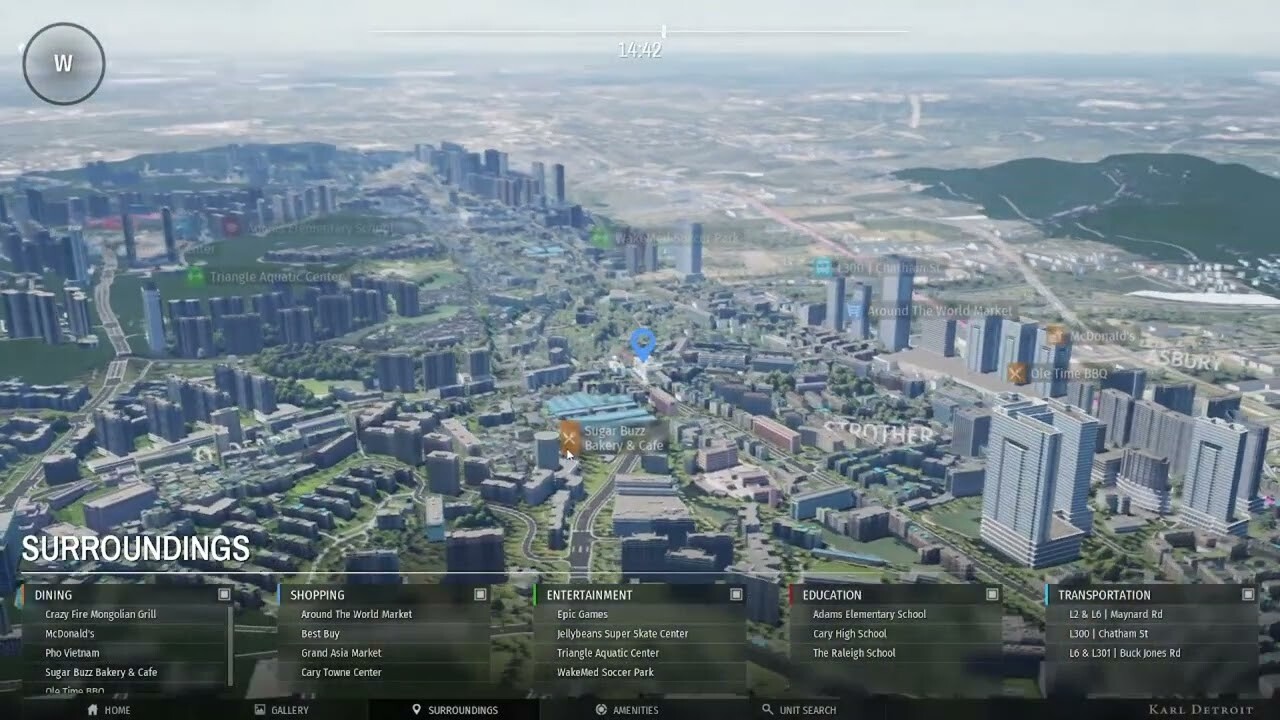Select Around The World Market in Shopping list
This screenshot has height=720, width=1280.
(x=357, y=614)
